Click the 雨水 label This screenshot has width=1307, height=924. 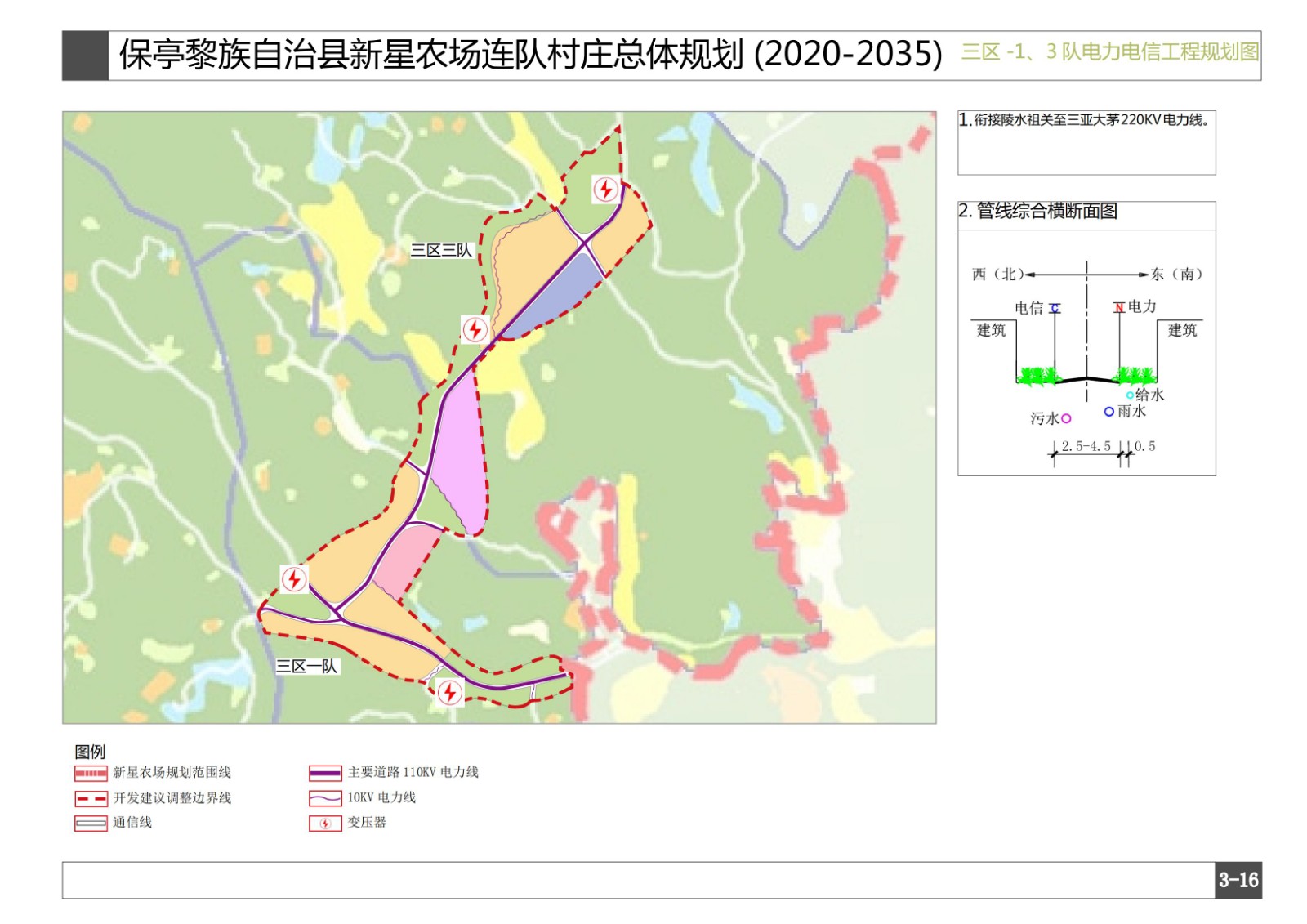coord(1132,412)
